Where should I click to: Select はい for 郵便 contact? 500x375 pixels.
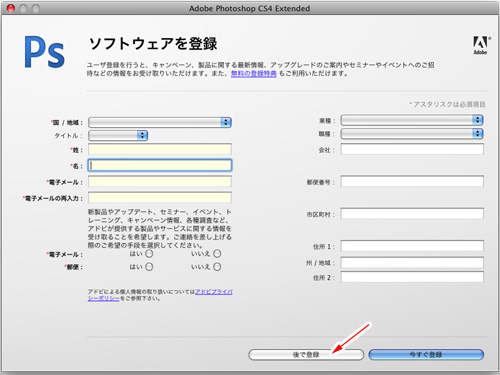coord(149,267)
